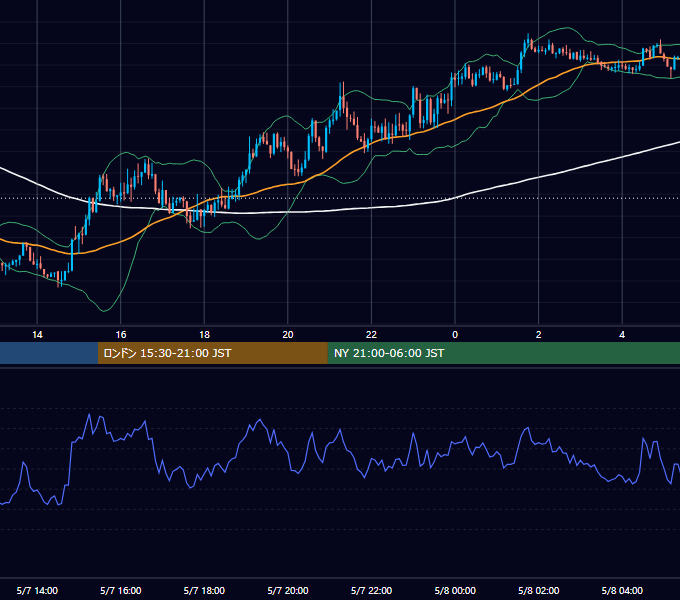The height and width of the screenshot is (600, 680).
Task: Click the NY 21:00-06:00 JST session bar
Action: [x=503, y=353]
